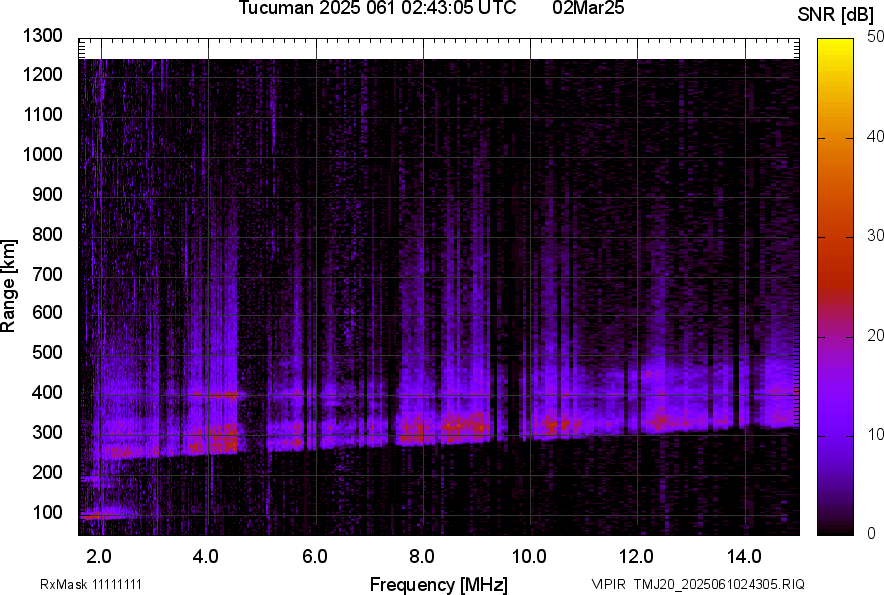Pick the red region of the colorbar
Viewport: 884px width, 595px height.
(x=836, y=260)
